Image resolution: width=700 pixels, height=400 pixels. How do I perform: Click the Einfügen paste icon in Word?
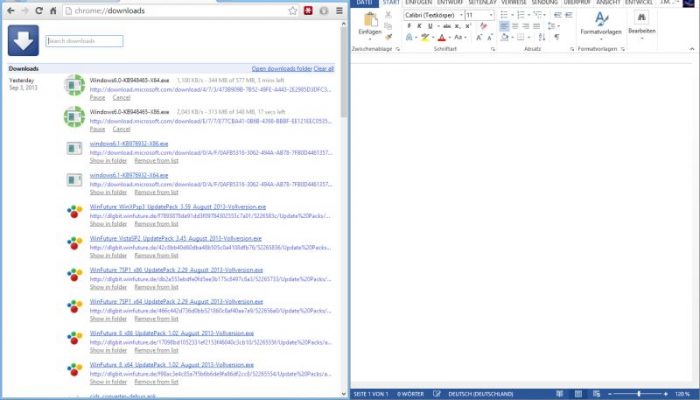(x=370, y=20)
